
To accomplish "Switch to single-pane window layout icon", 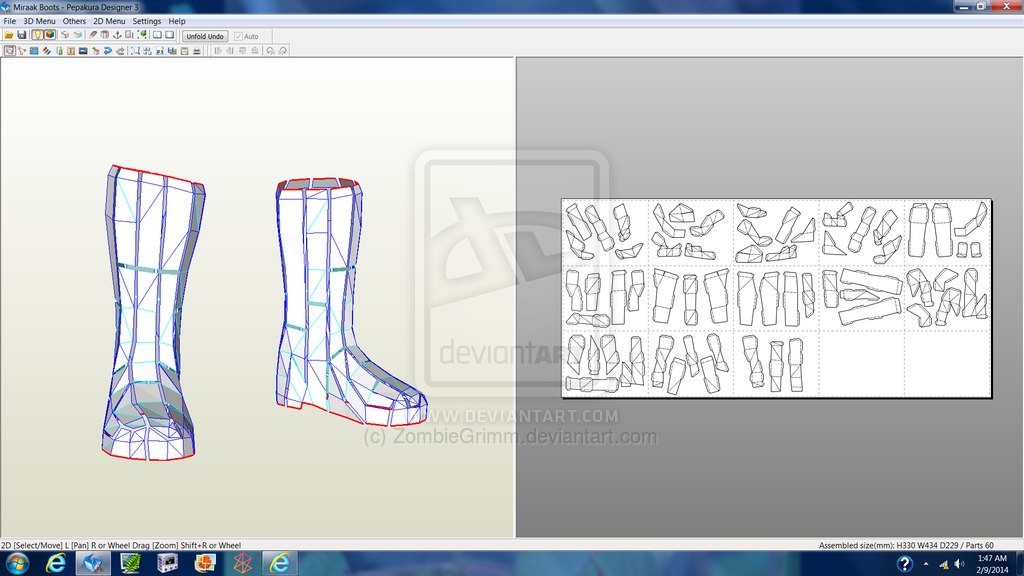I will [170, 35].
